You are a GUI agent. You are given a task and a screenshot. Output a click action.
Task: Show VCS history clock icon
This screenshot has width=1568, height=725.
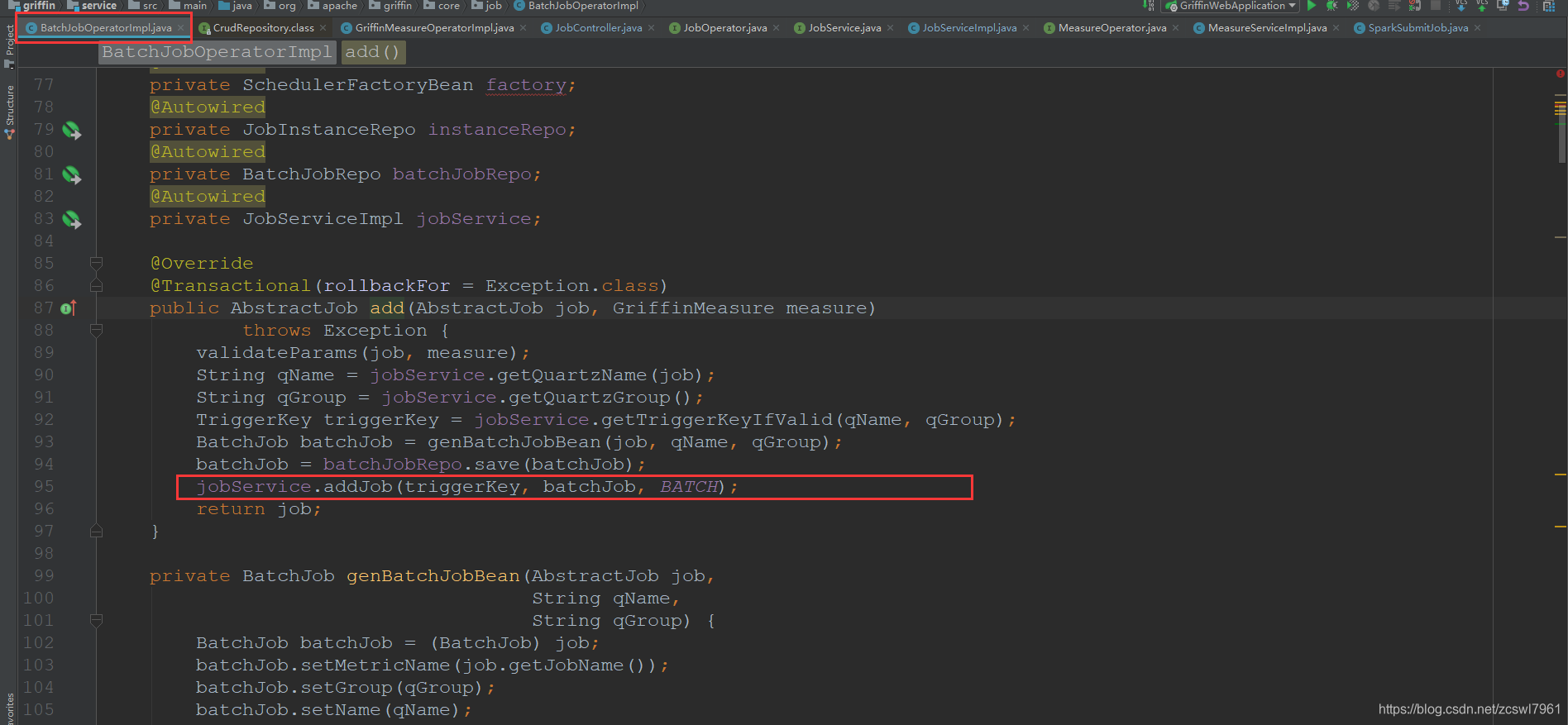point(1503,5)
